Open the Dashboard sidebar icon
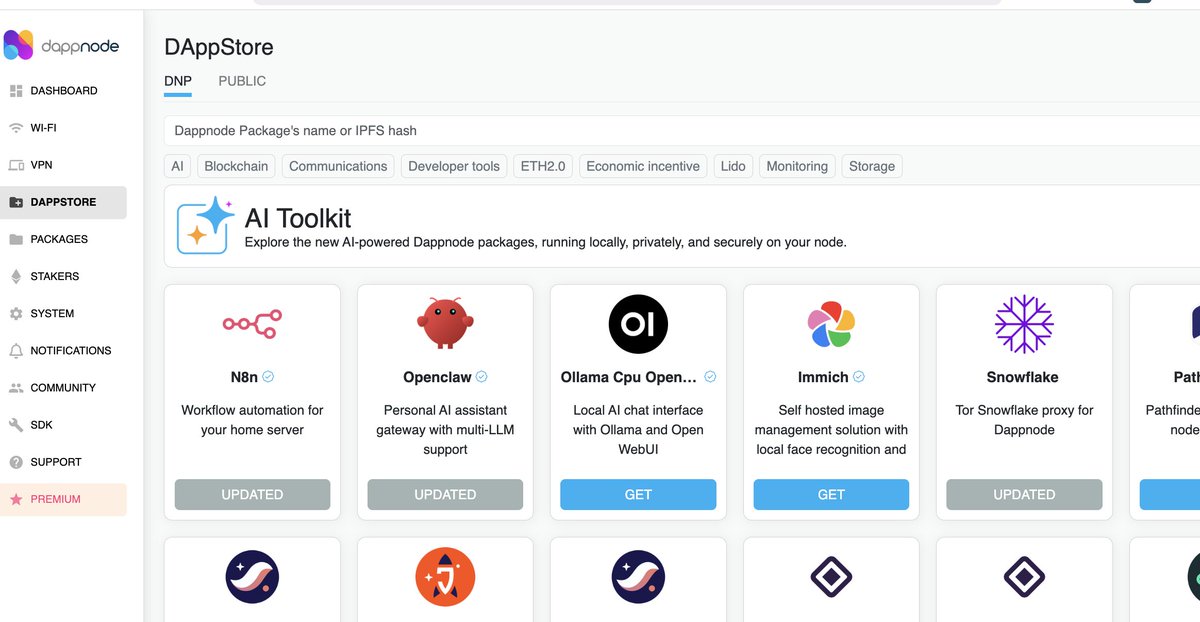 pyautogui.click(x=15, y=91)
